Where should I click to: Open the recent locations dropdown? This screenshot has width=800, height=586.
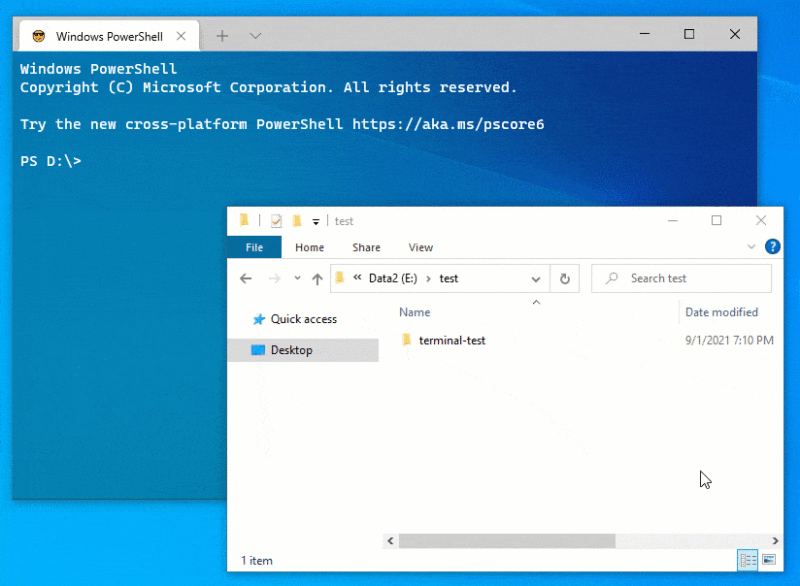pyautogui.click(x=296, y=279)
